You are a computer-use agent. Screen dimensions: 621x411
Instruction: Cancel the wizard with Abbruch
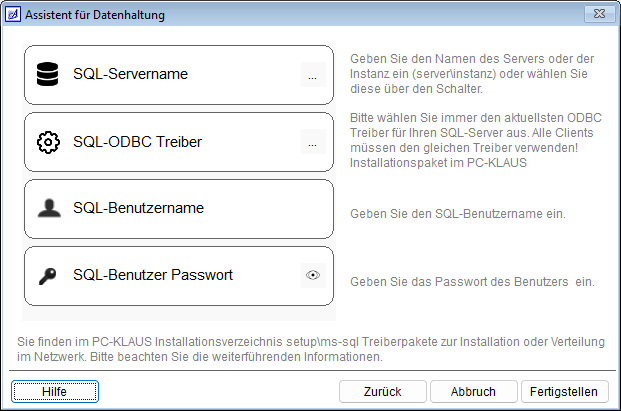473,391
